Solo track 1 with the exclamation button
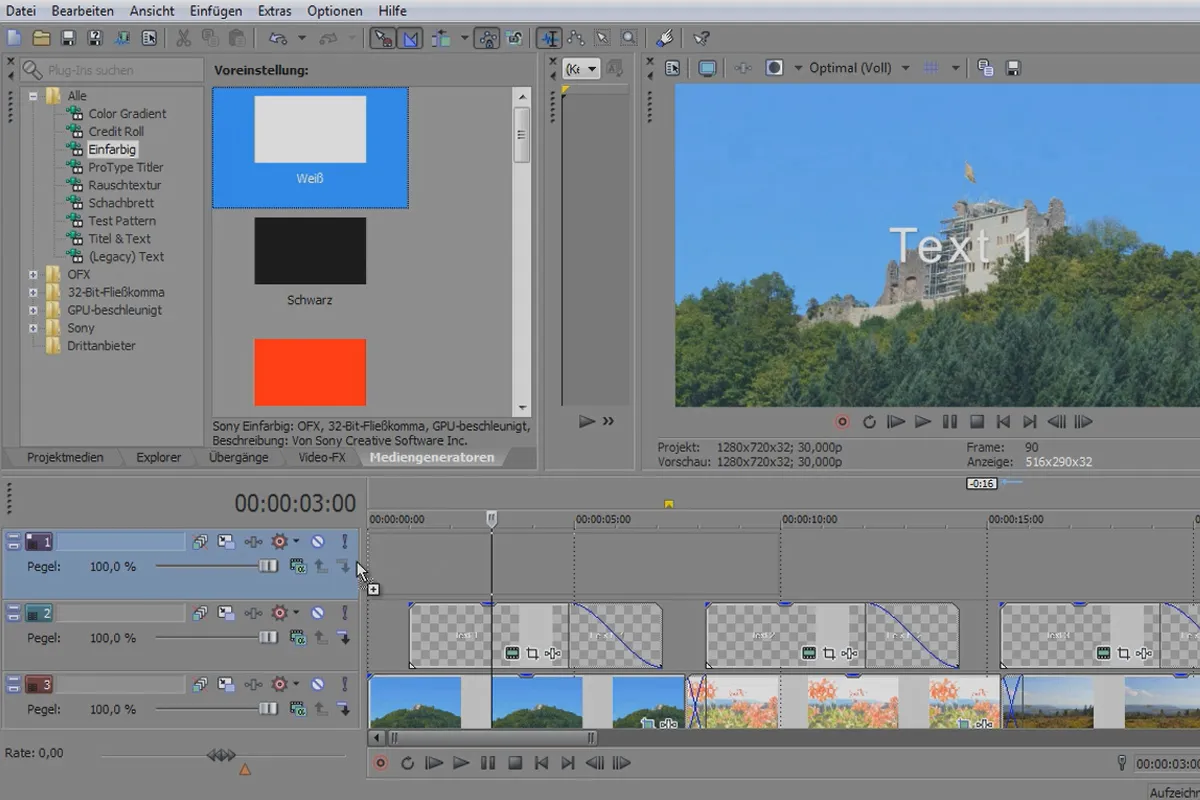1200x800 pixels. (345, 541)
